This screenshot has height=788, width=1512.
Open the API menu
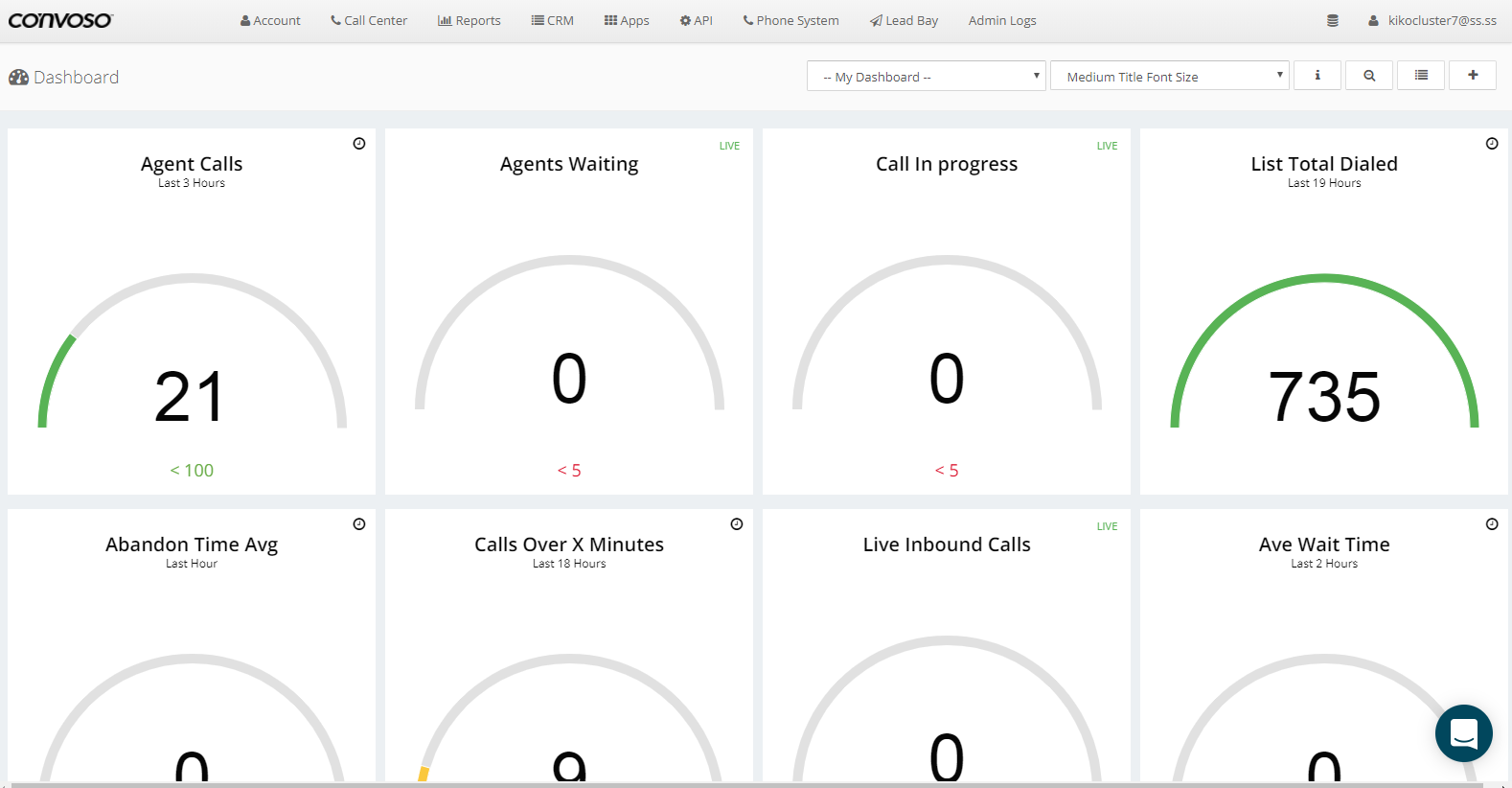pyautogui.click(x=697, y=20)
